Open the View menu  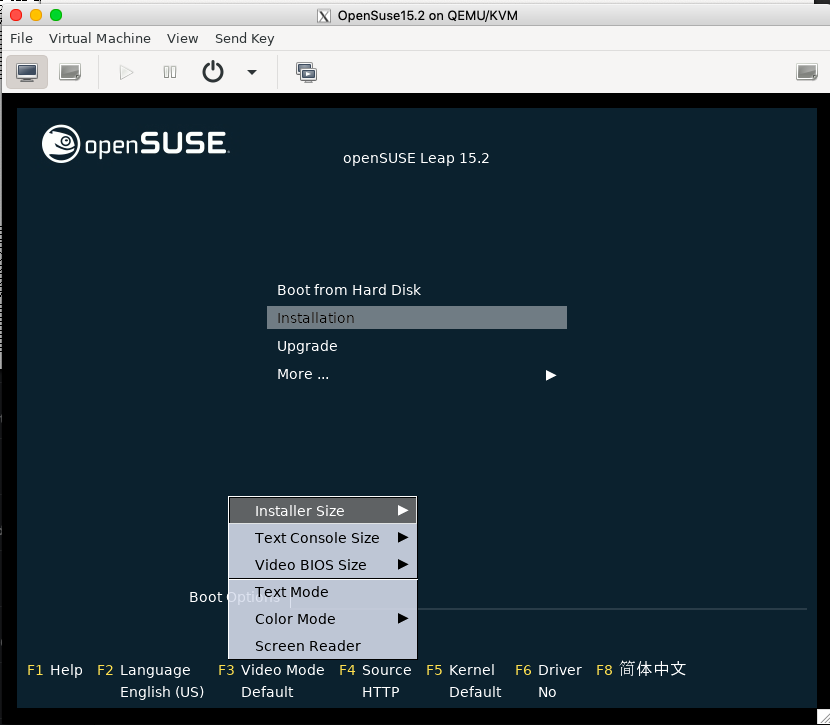point(182,39)
